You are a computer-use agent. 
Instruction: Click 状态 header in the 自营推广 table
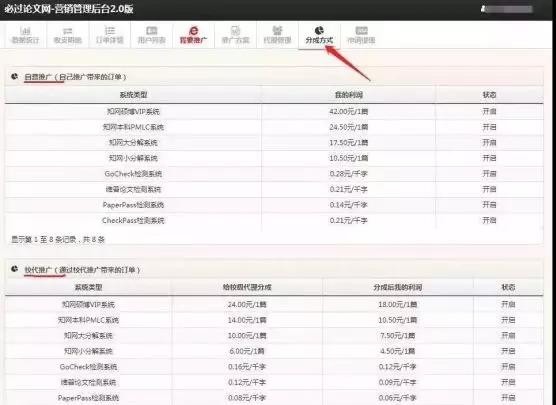(489, 95)
